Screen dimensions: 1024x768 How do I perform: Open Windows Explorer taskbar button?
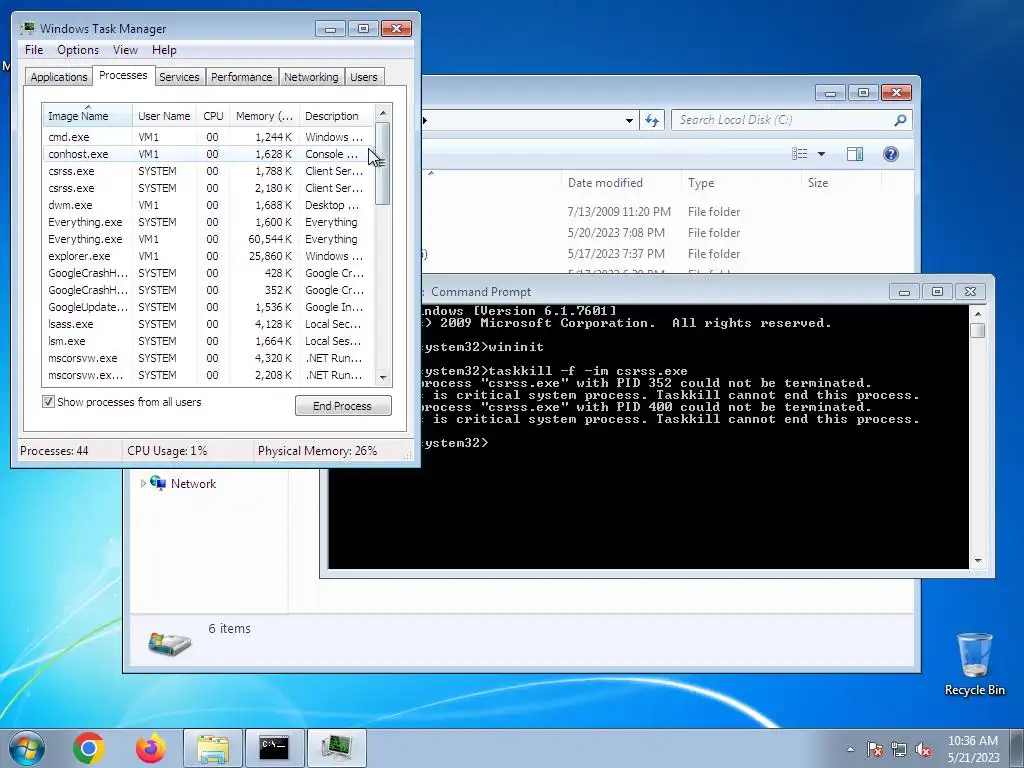213,748
